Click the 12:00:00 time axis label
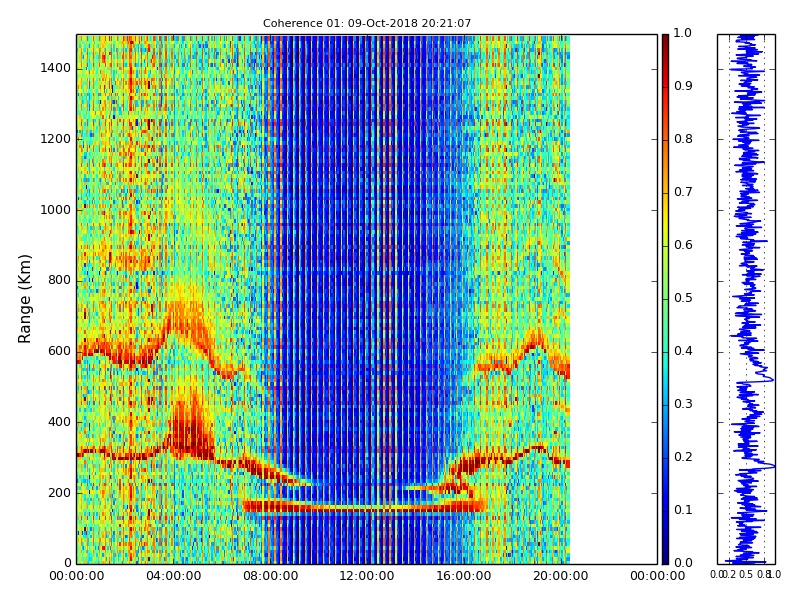This screenshot has height=600, width=800. click(x=367, y=576)
